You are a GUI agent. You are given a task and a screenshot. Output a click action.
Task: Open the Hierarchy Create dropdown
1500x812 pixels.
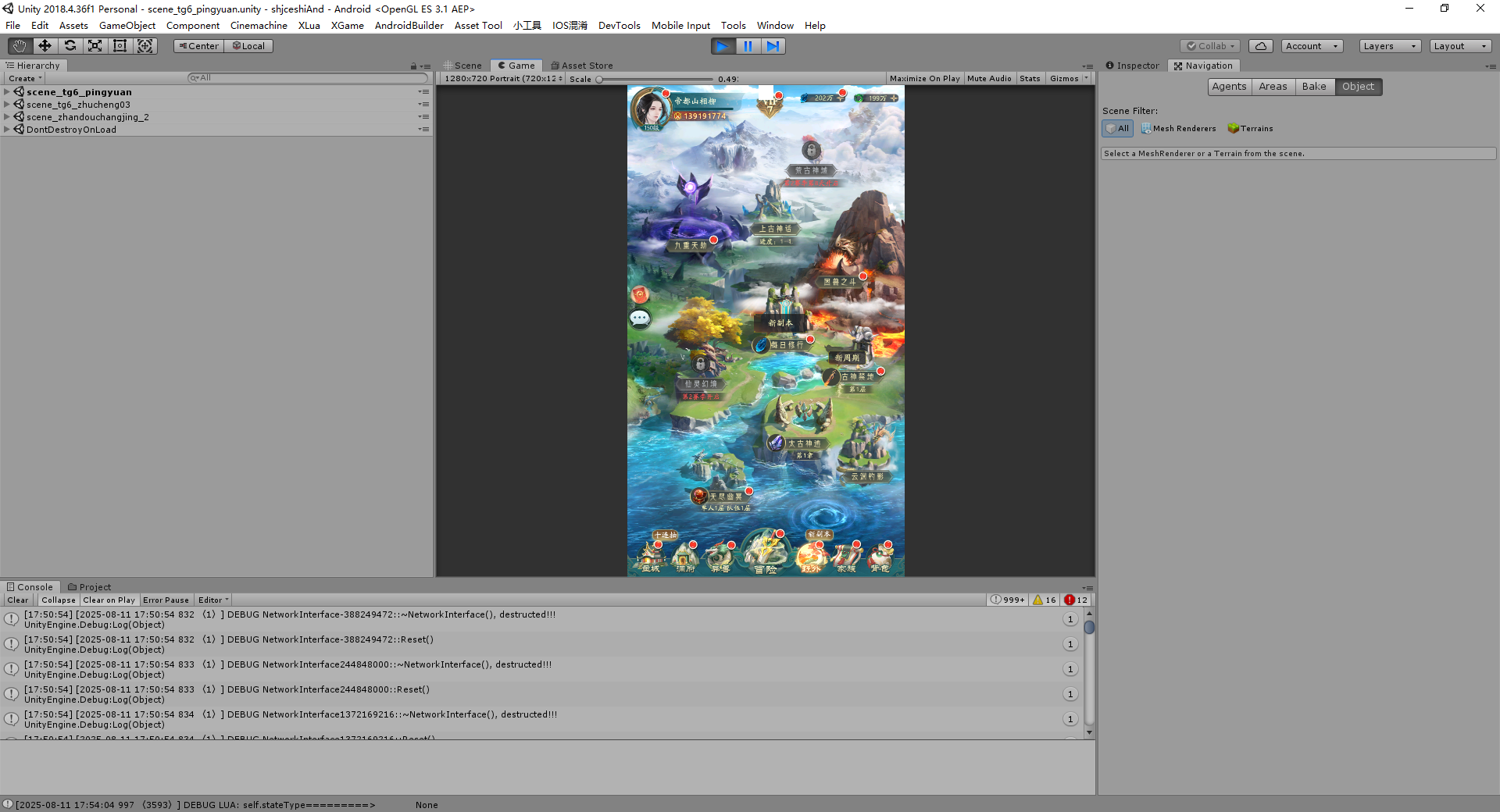25,79
